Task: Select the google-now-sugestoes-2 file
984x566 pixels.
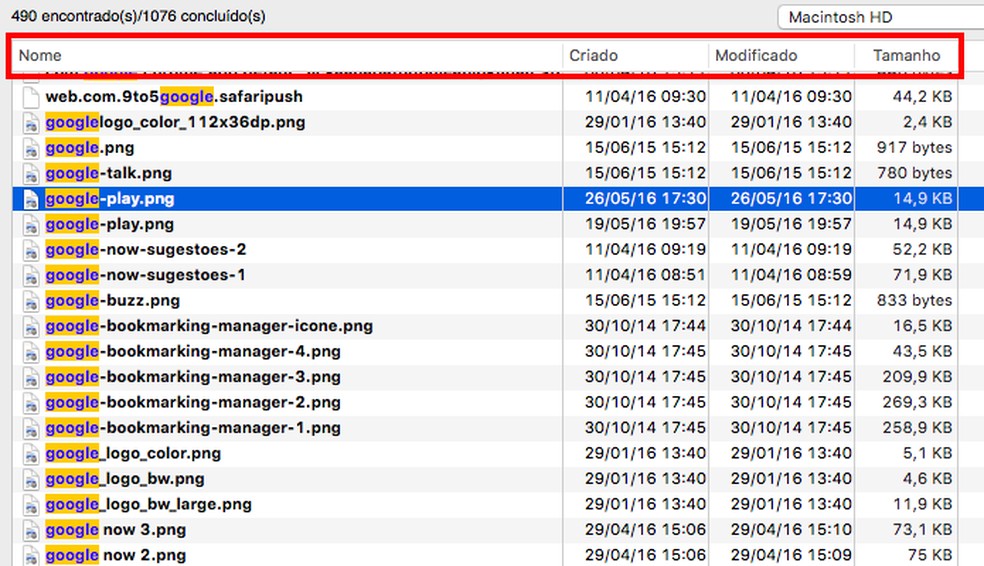Action: coord(146,249)
